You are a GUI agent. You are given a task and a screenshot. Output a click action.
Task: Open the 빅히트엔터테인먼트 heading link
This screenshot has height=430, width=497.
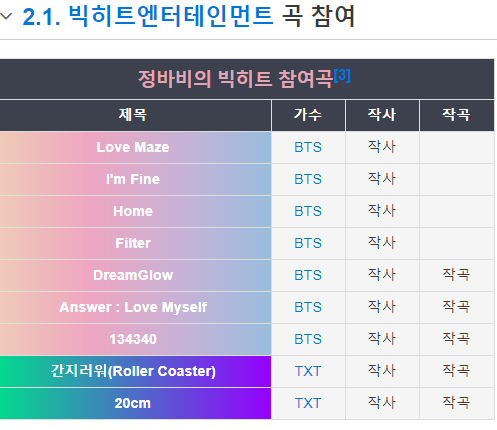click(171, 16)
